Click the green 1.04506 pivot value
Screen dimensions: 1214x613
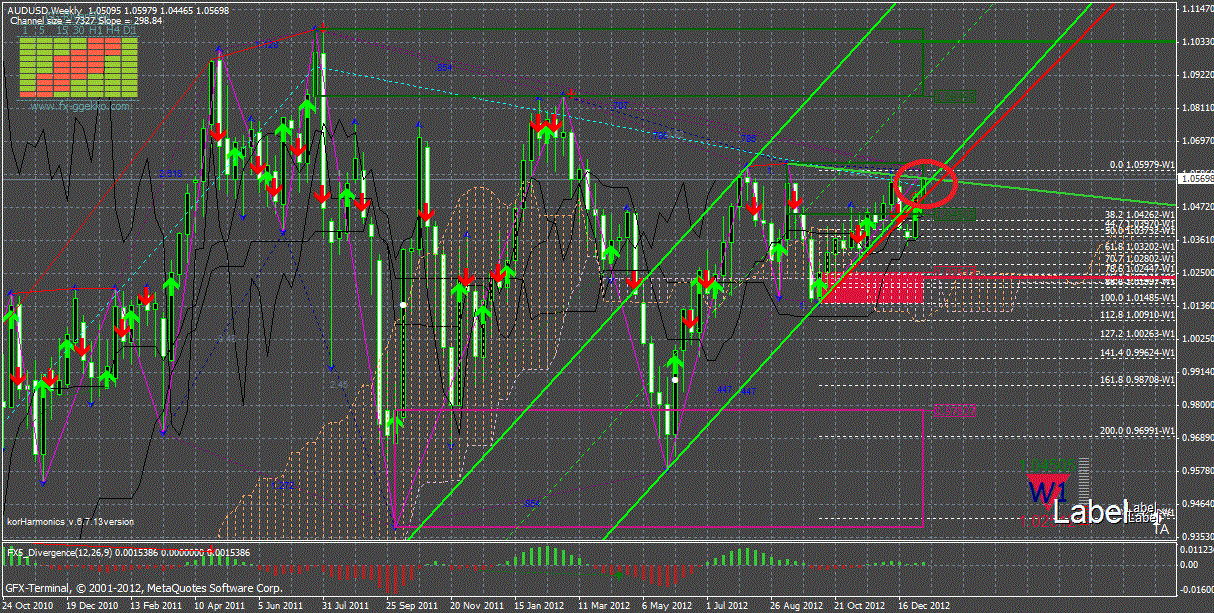(953, 214)
